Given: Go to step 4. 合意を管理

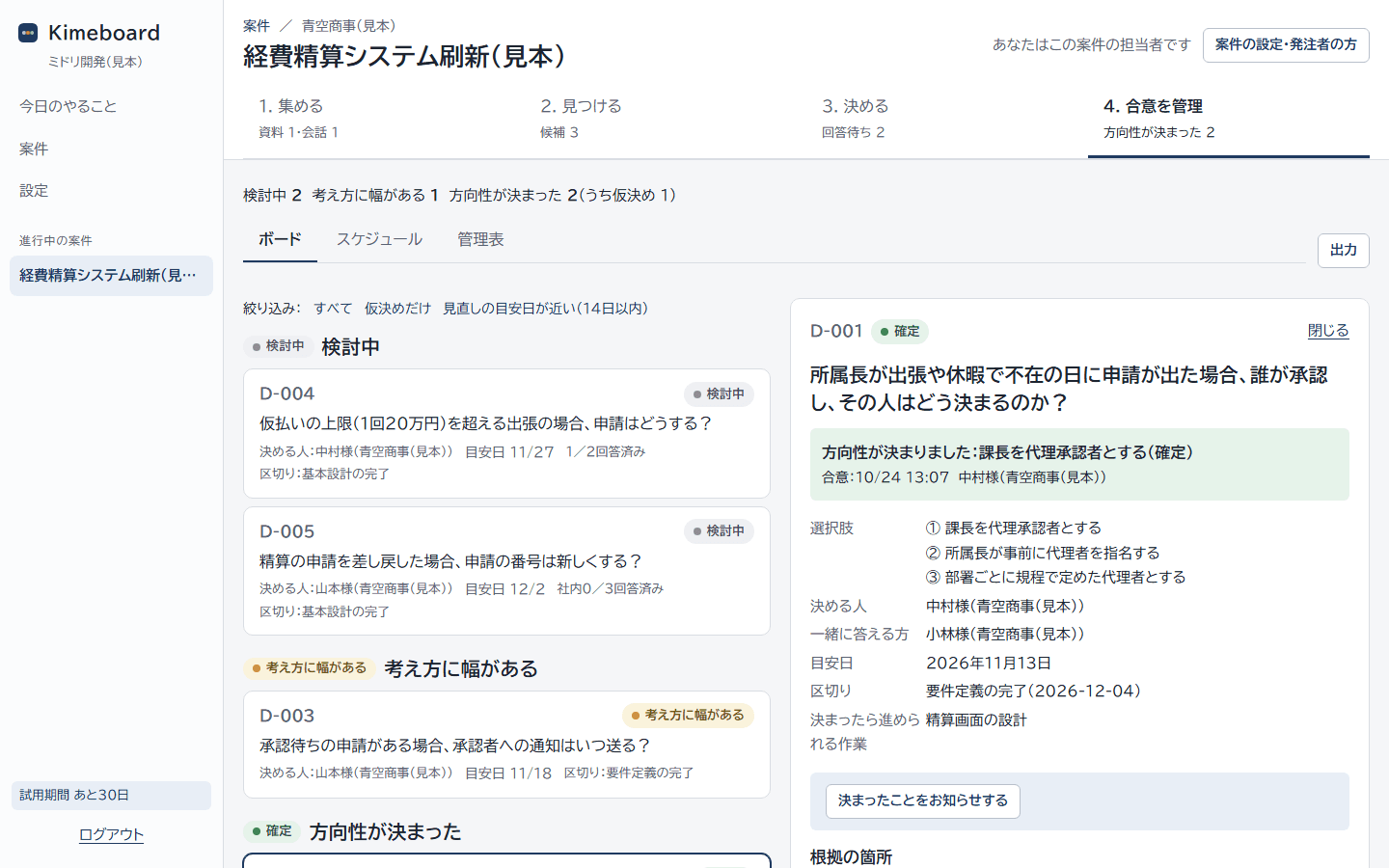Looking at the screenshot, I should pyautogui.click(x=1229, y=118).
